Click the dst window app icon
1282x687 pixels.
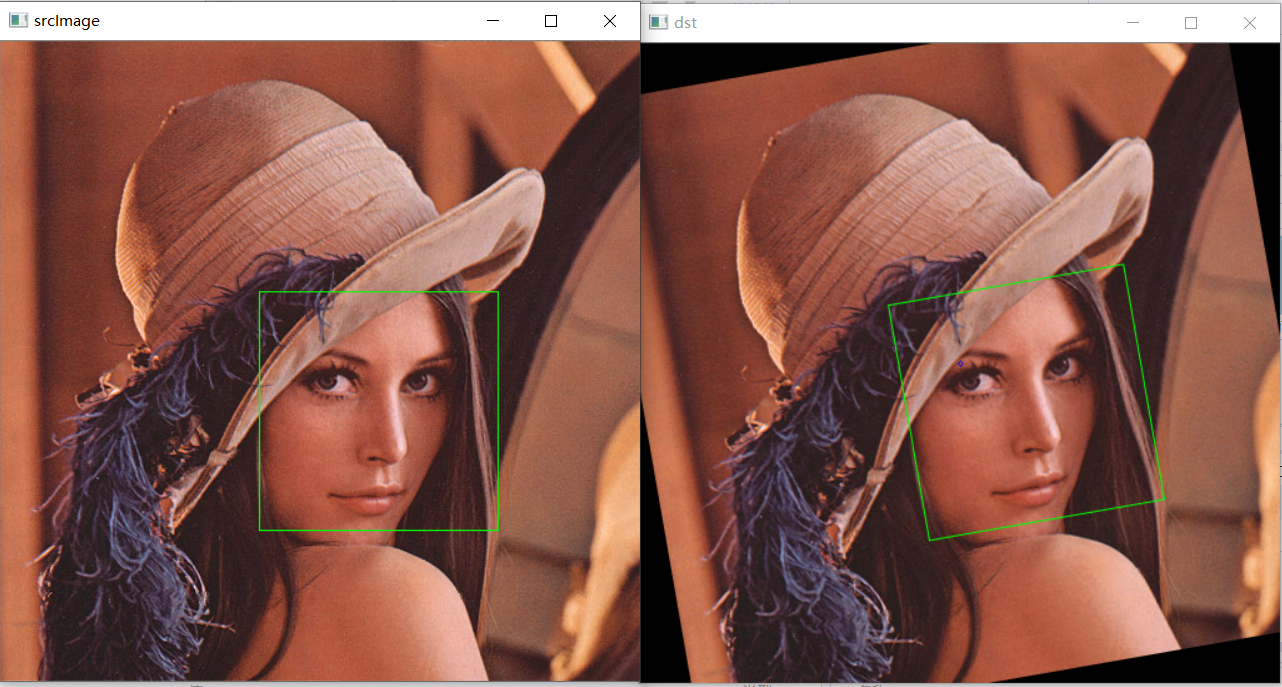pyautogui.click(x=657, y=22)
